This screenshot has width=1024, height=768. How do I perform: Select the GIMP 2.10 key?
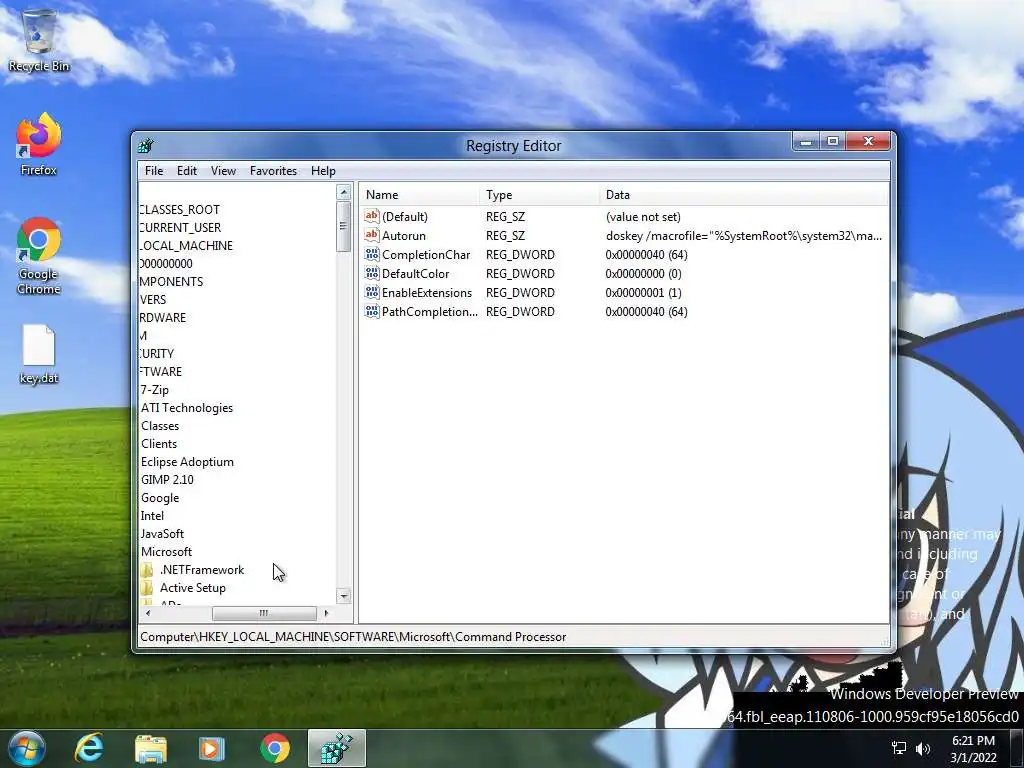click(167, 479)
